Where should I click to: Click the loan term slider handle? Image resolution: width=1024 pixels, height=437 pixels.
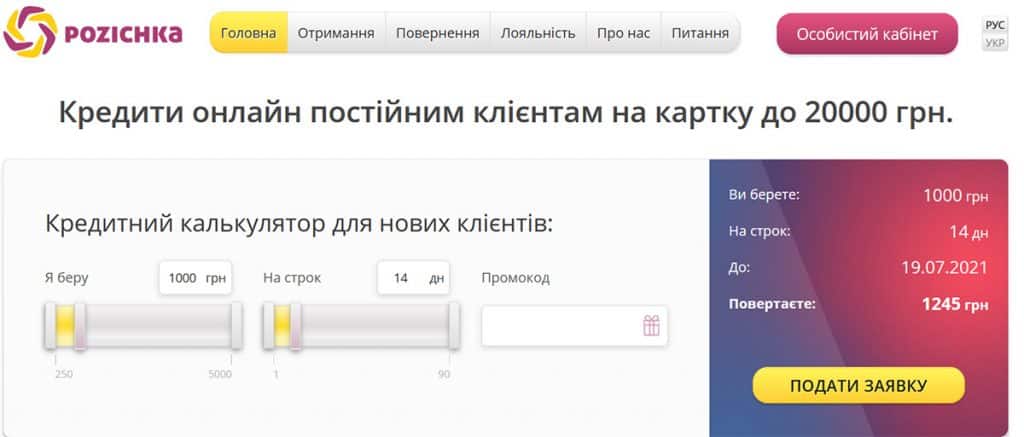point(283,327)
